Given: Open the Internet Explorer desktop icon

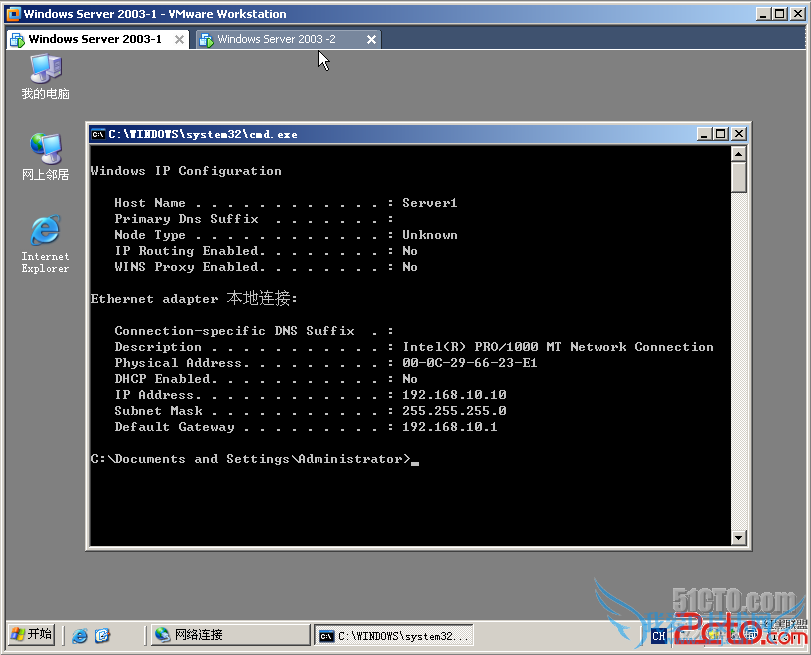Looking at the screenshot, I should coord(46,244).
